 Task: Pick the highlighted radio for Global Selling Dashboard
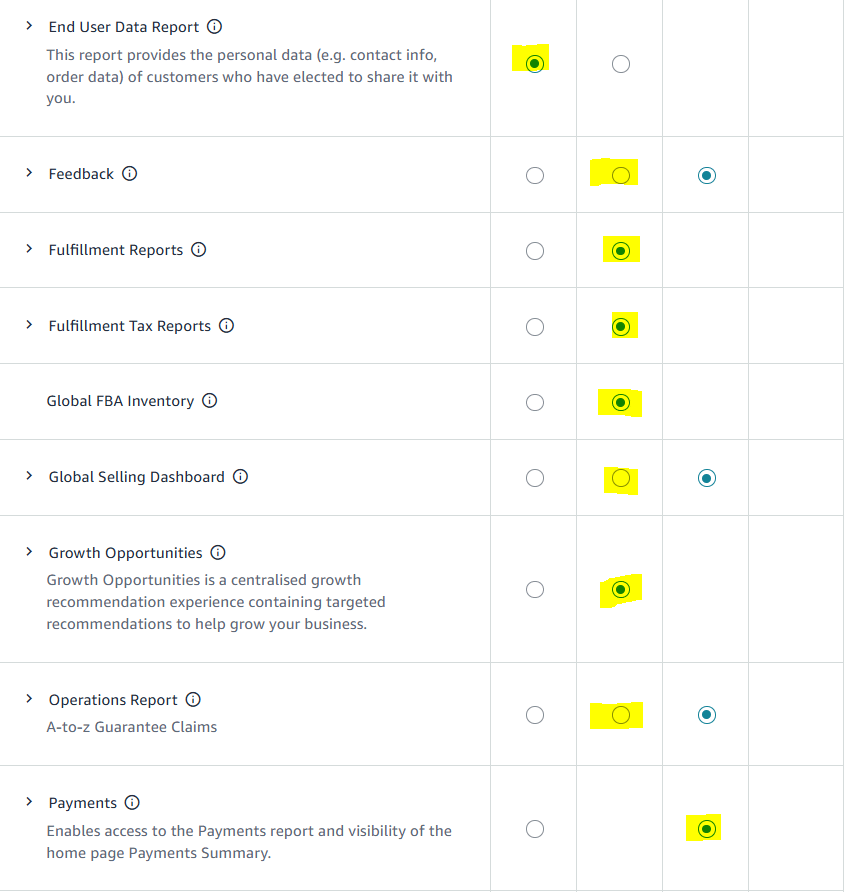point(621,478)
